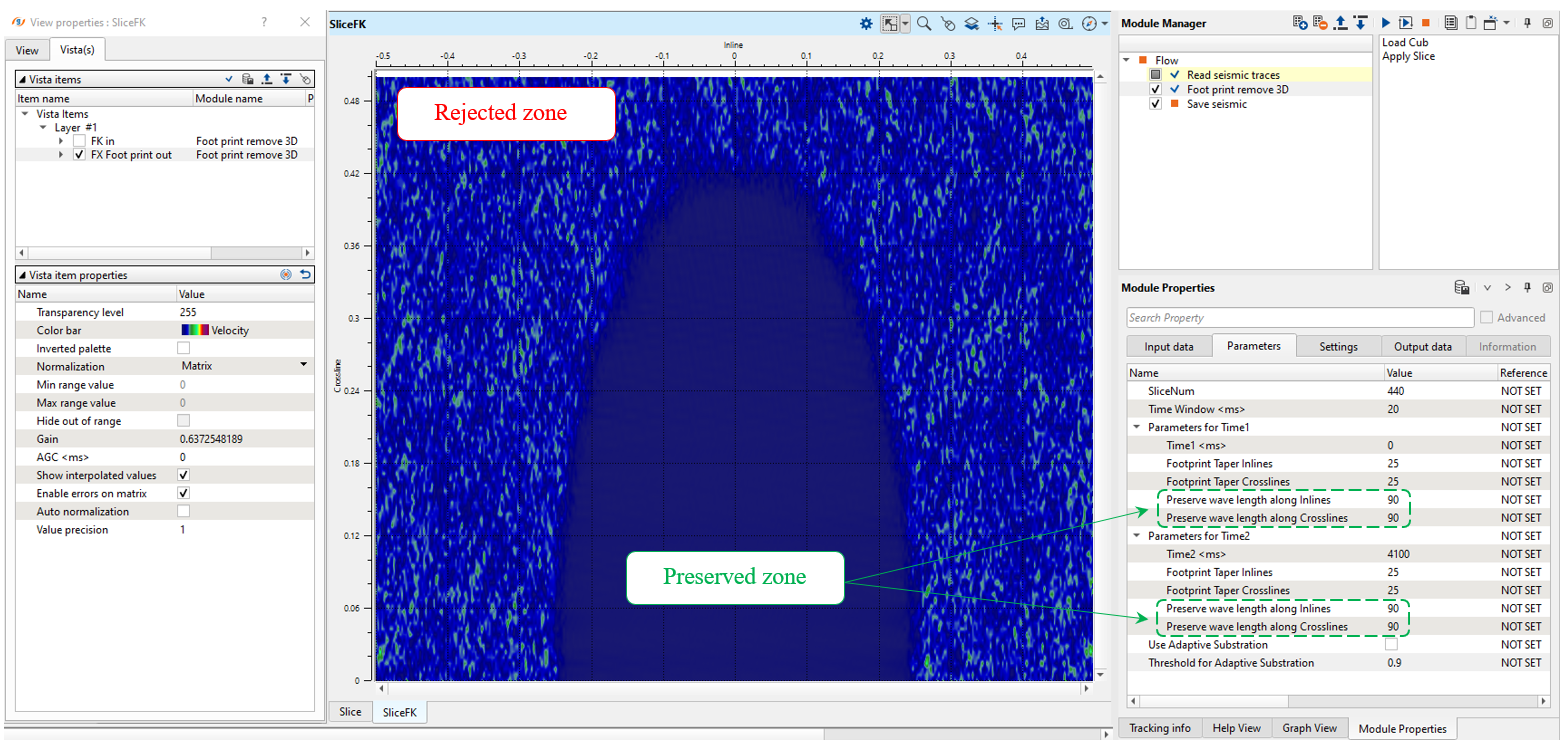Click the Run flow play icon
The height and width of the screenshot is (742, 1563).
pyautogui.click(x=1386, y=23)
